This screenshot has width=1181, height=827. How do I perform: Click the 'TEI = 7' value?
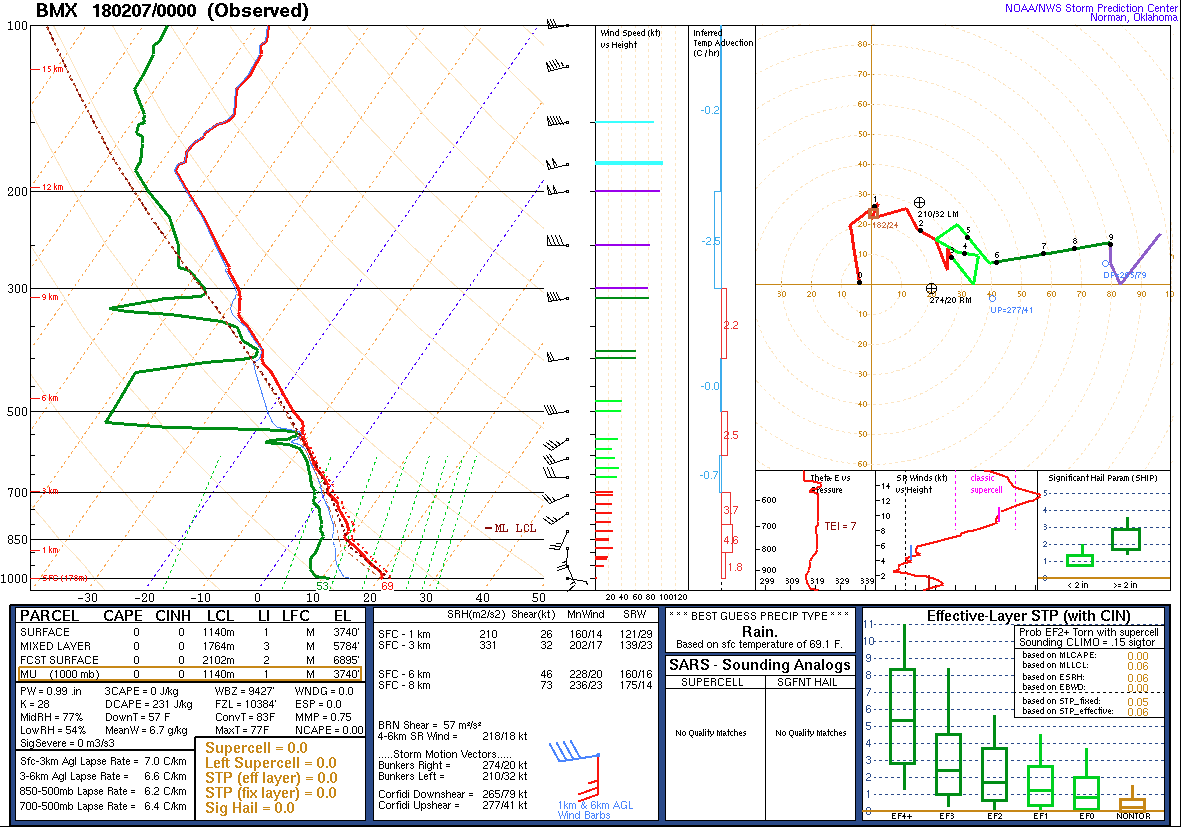[840, 526]
